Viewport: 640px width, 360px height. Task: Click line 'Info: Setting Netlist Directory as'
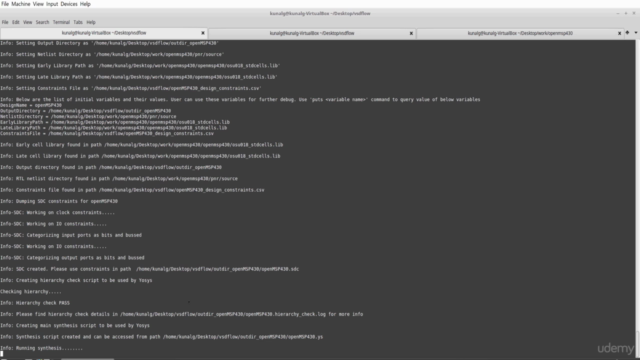[112, 54]
